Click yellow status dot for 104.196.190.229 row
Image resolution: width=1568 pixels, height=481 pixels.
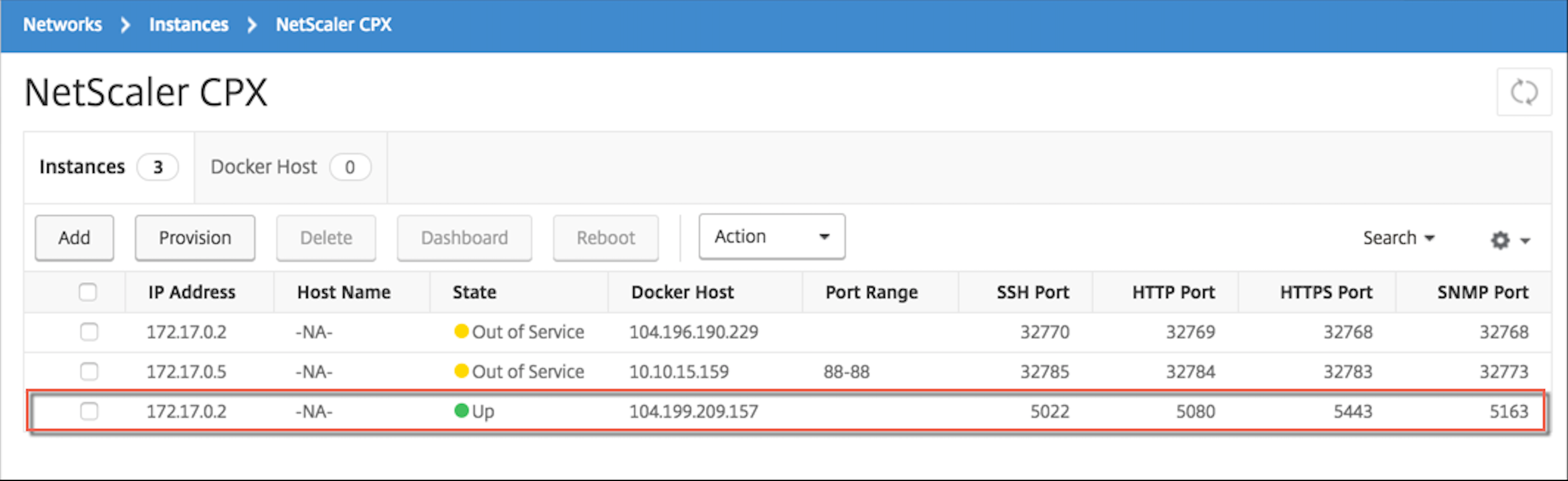461,331
